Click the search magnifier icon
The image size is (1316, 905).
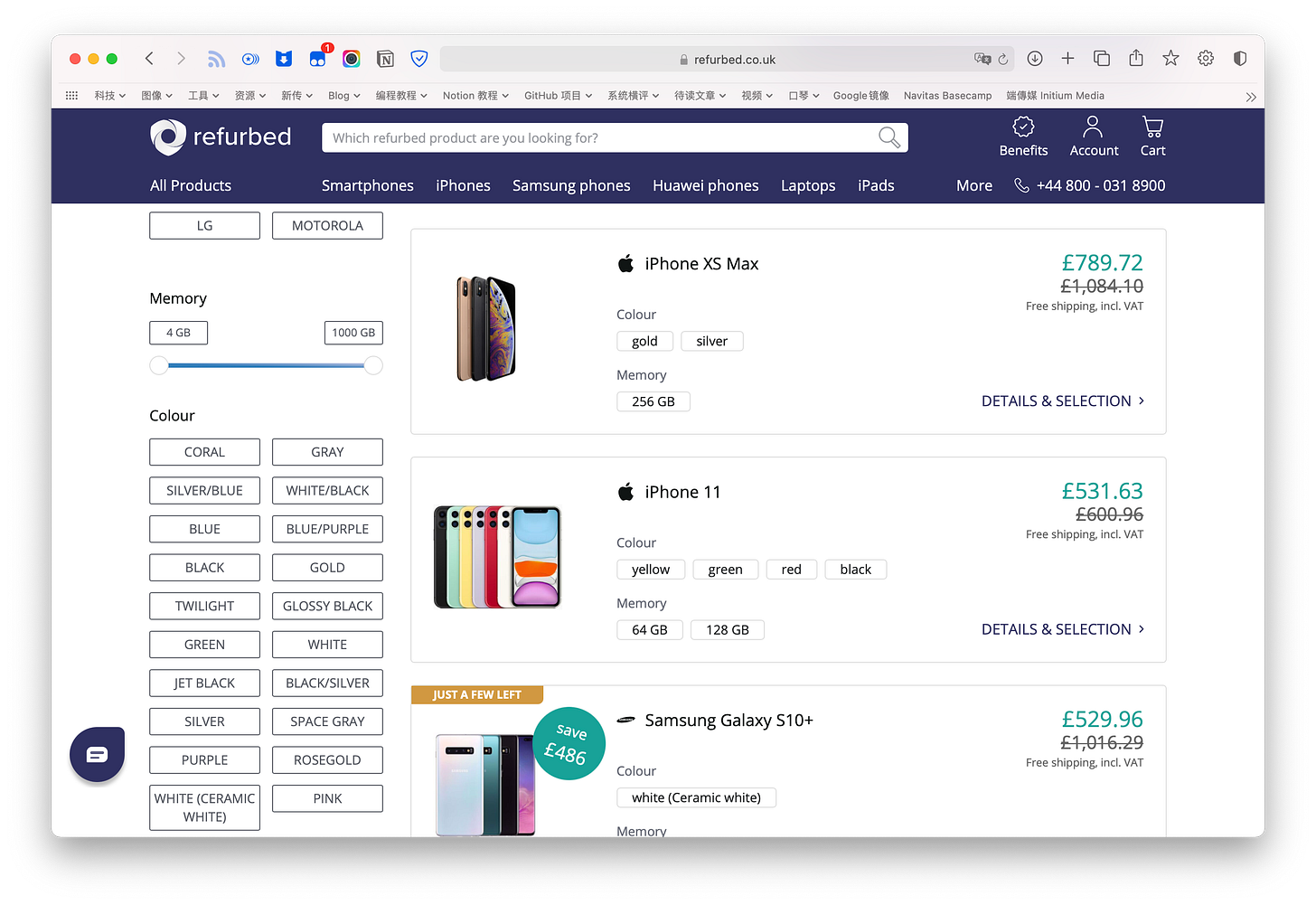click(889, 137)
